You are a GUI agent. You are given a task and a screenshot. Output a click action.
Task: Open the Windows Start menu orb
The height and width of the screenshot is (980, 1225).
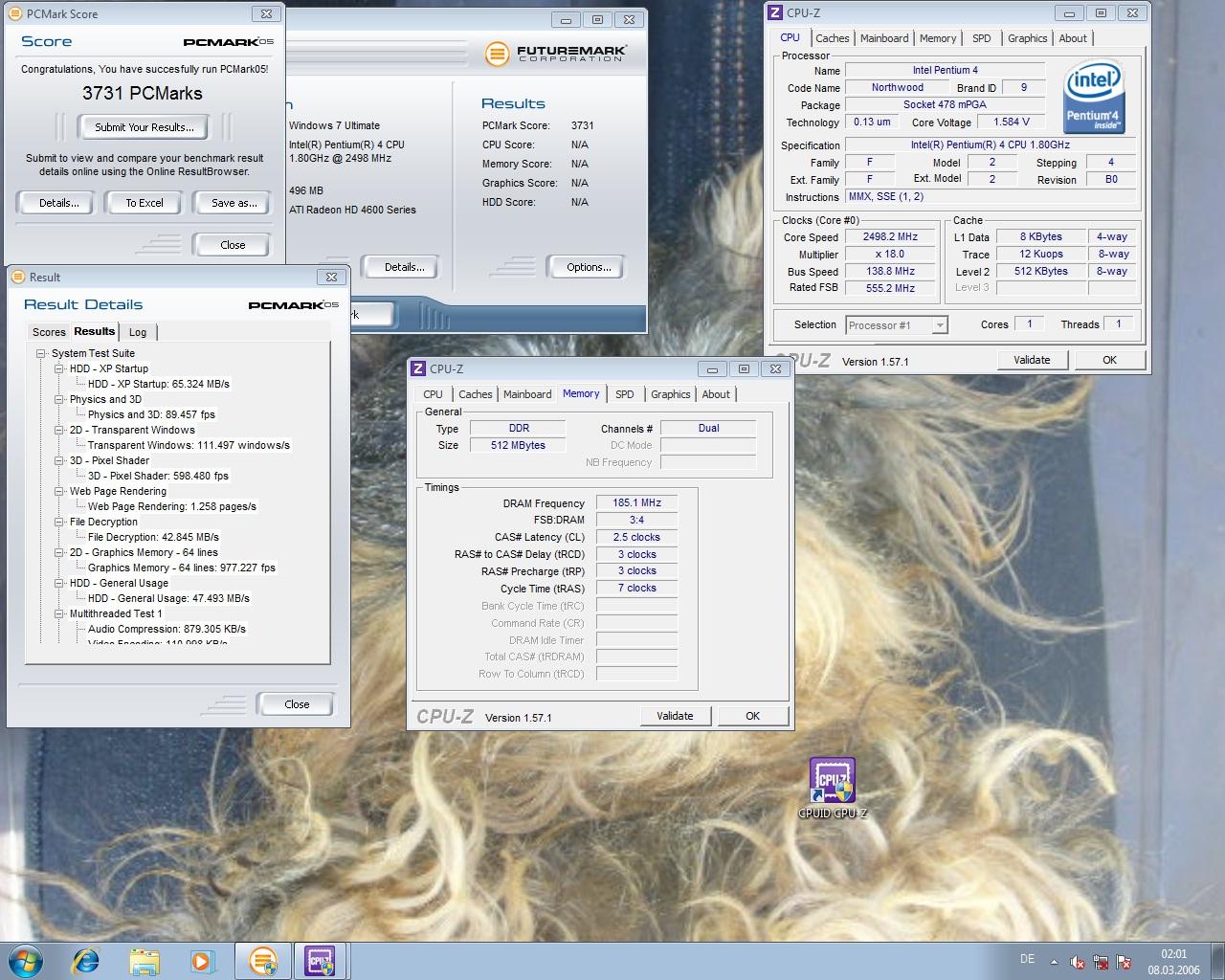coord(26,960)
